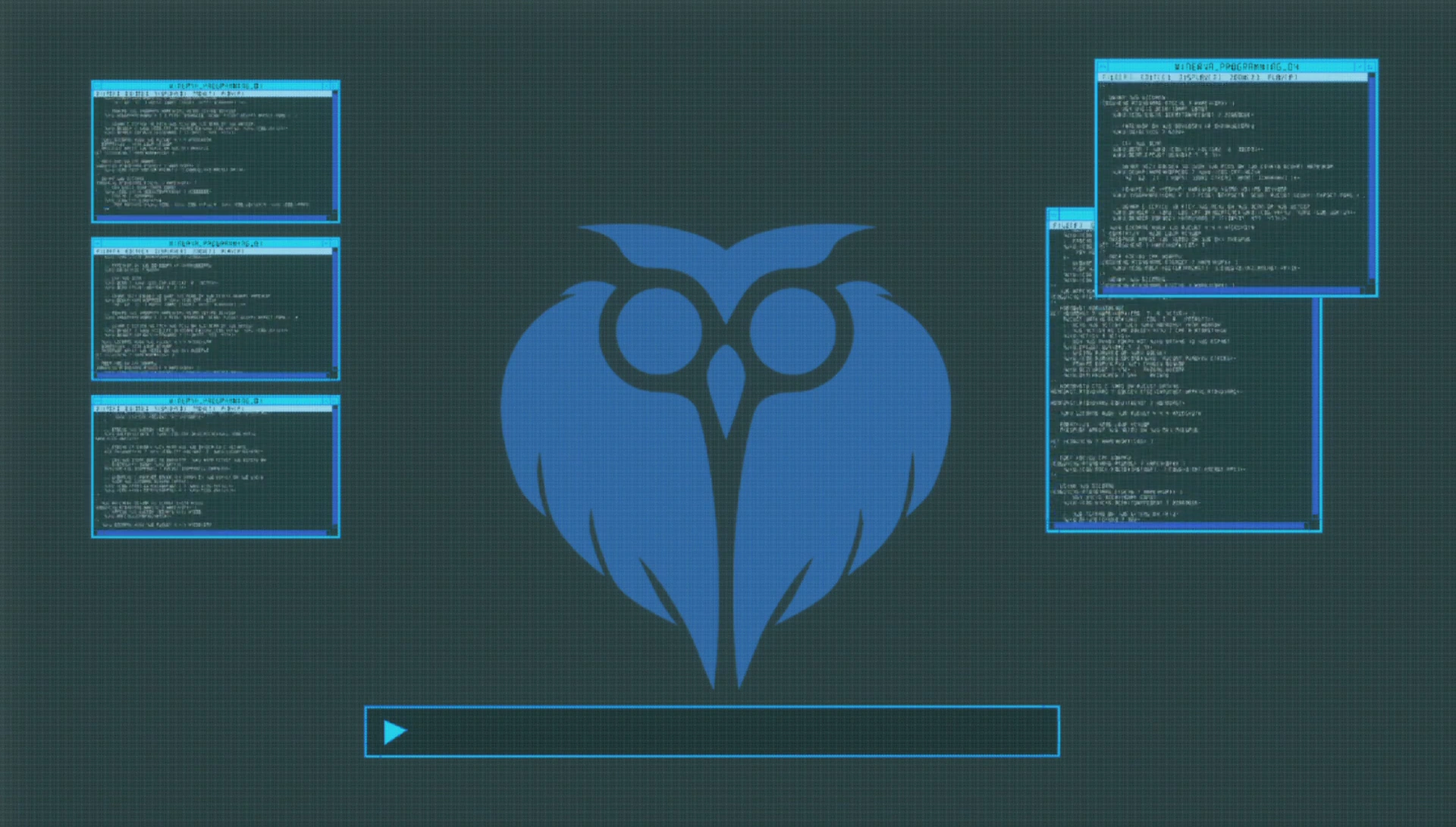Screen dimensions: 1456x827
Task: Click File menu of the partially hidden right window
Action: tap(1067, 225)
